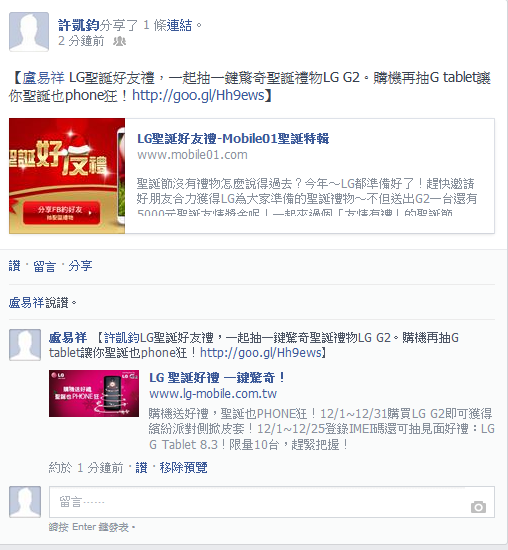Image resolution: width=508 pixels, height=550 pixels.
Task: Click 留言 action under the post
Action: pyautogui.click(x=45, y=266)
